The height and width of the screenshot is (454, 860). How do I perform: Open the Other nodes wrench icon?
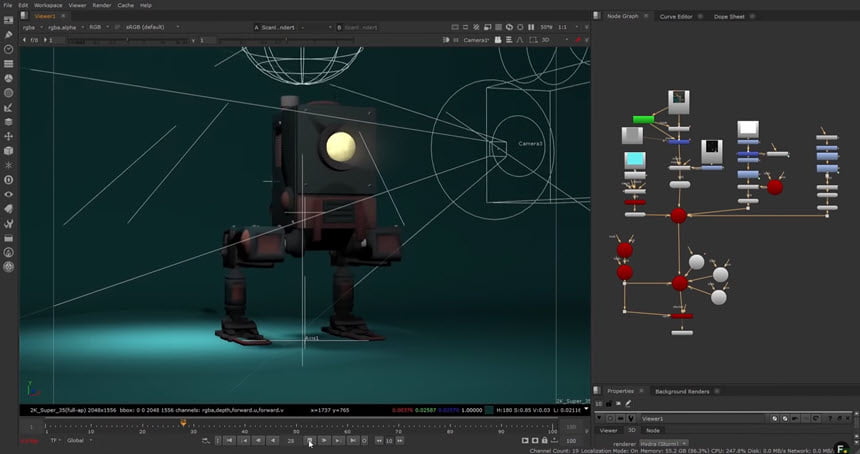(8, 224)
